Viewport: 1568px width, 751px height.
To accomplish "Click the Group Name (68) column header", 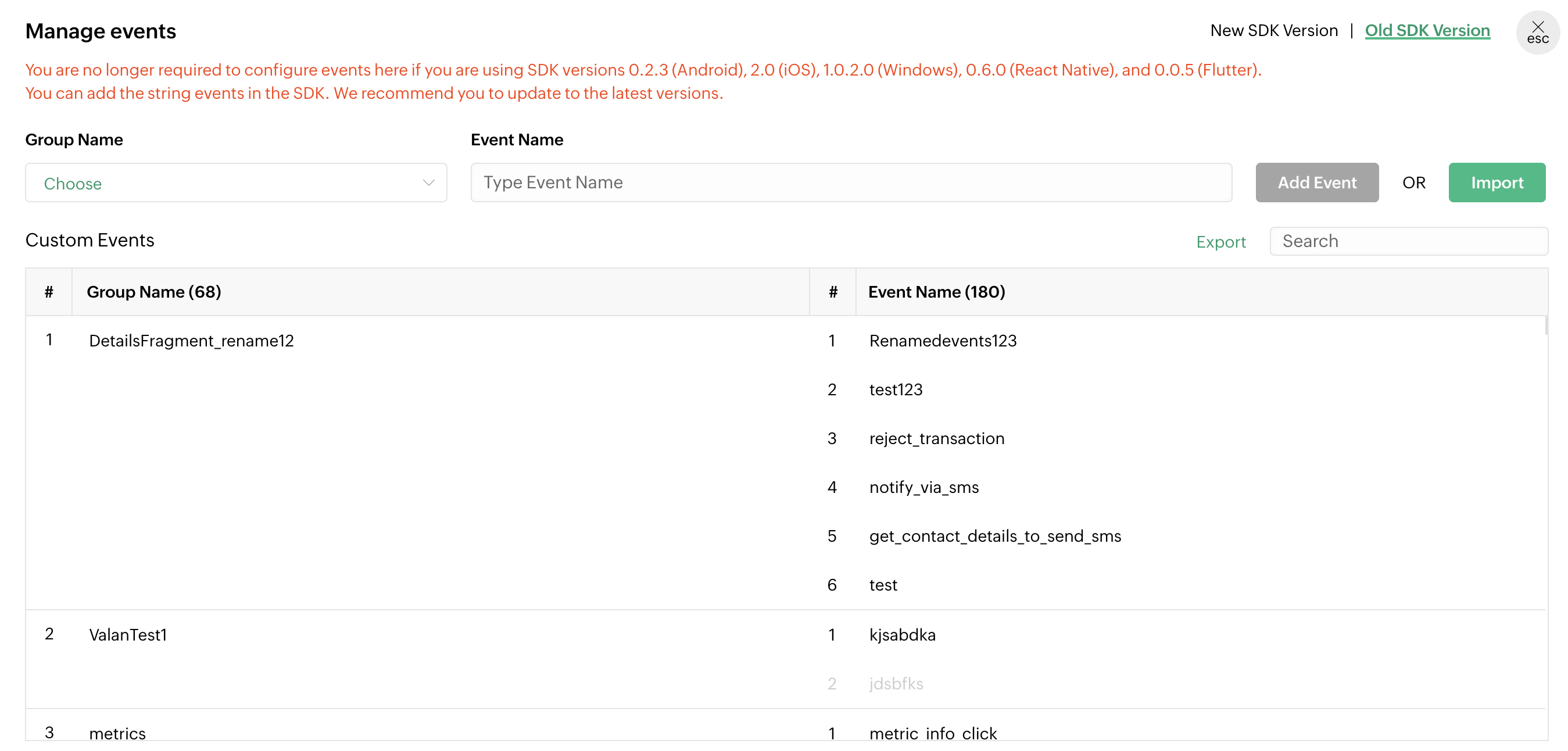I will 154,292.
